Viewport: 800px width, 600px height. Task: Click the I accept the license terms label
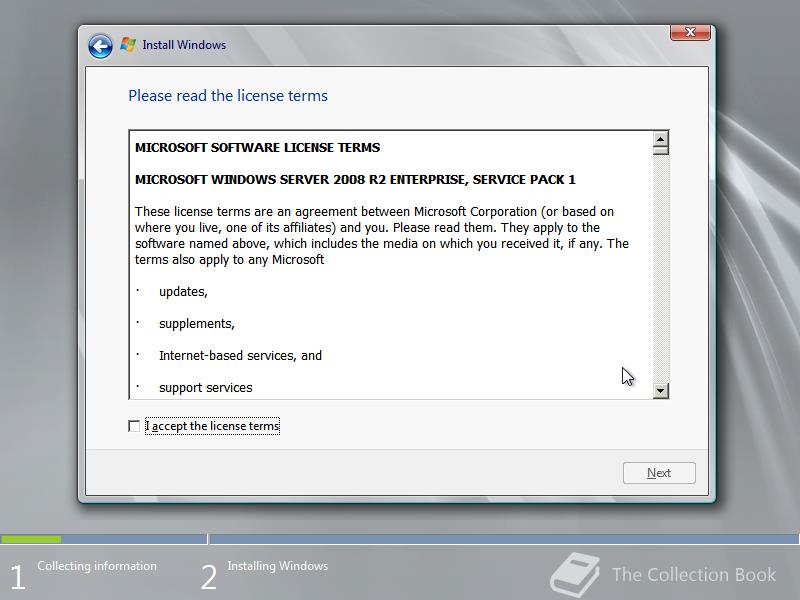[212, 426]
